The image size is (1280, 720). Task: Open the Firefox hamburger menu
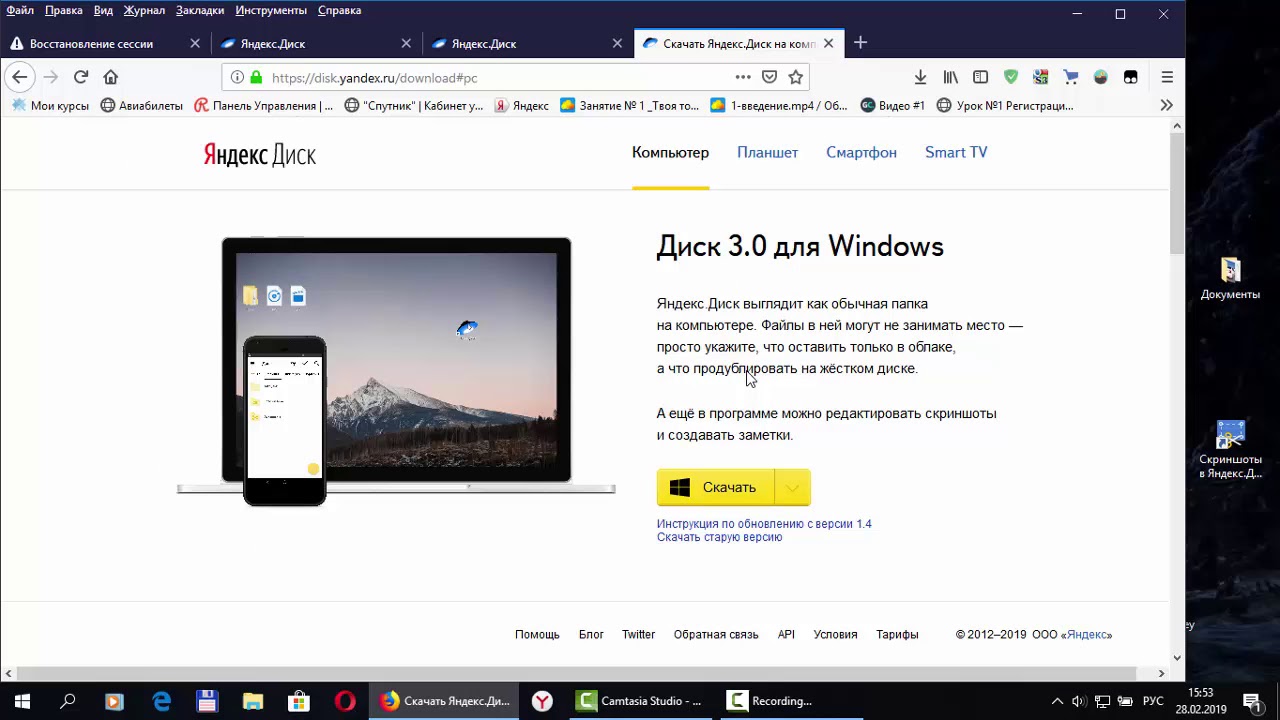pyautogui.click(x=1167, y=77)
